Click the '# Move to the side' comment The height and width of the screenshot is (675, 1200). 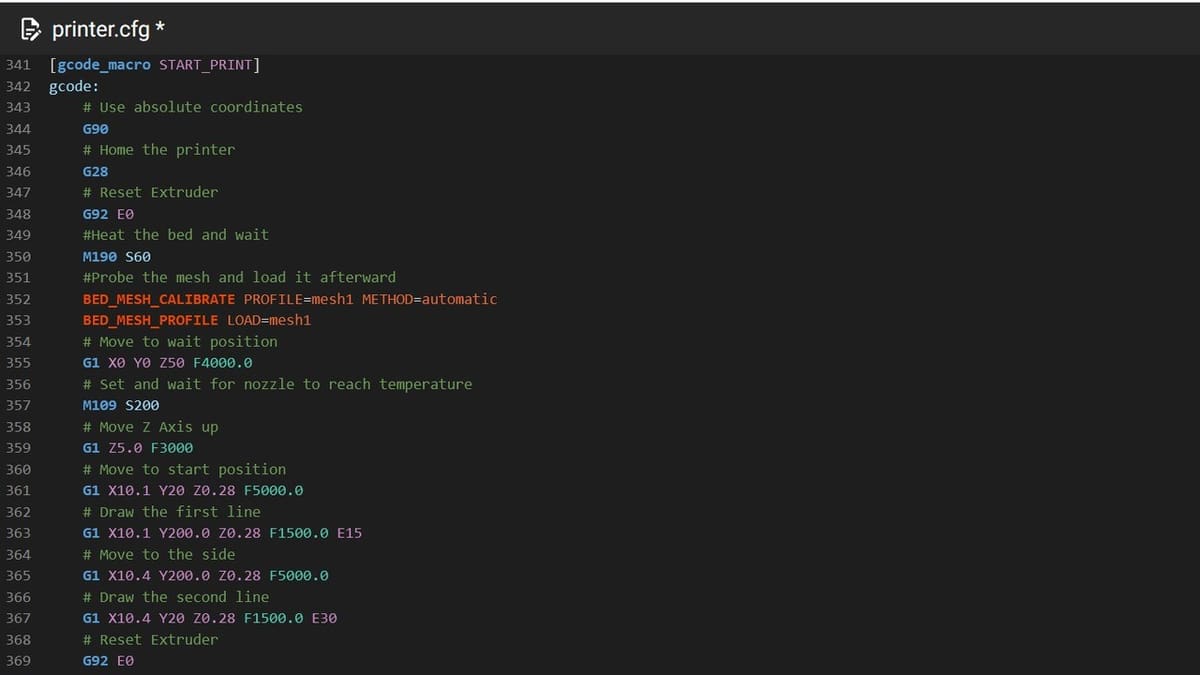pos(160,554)
